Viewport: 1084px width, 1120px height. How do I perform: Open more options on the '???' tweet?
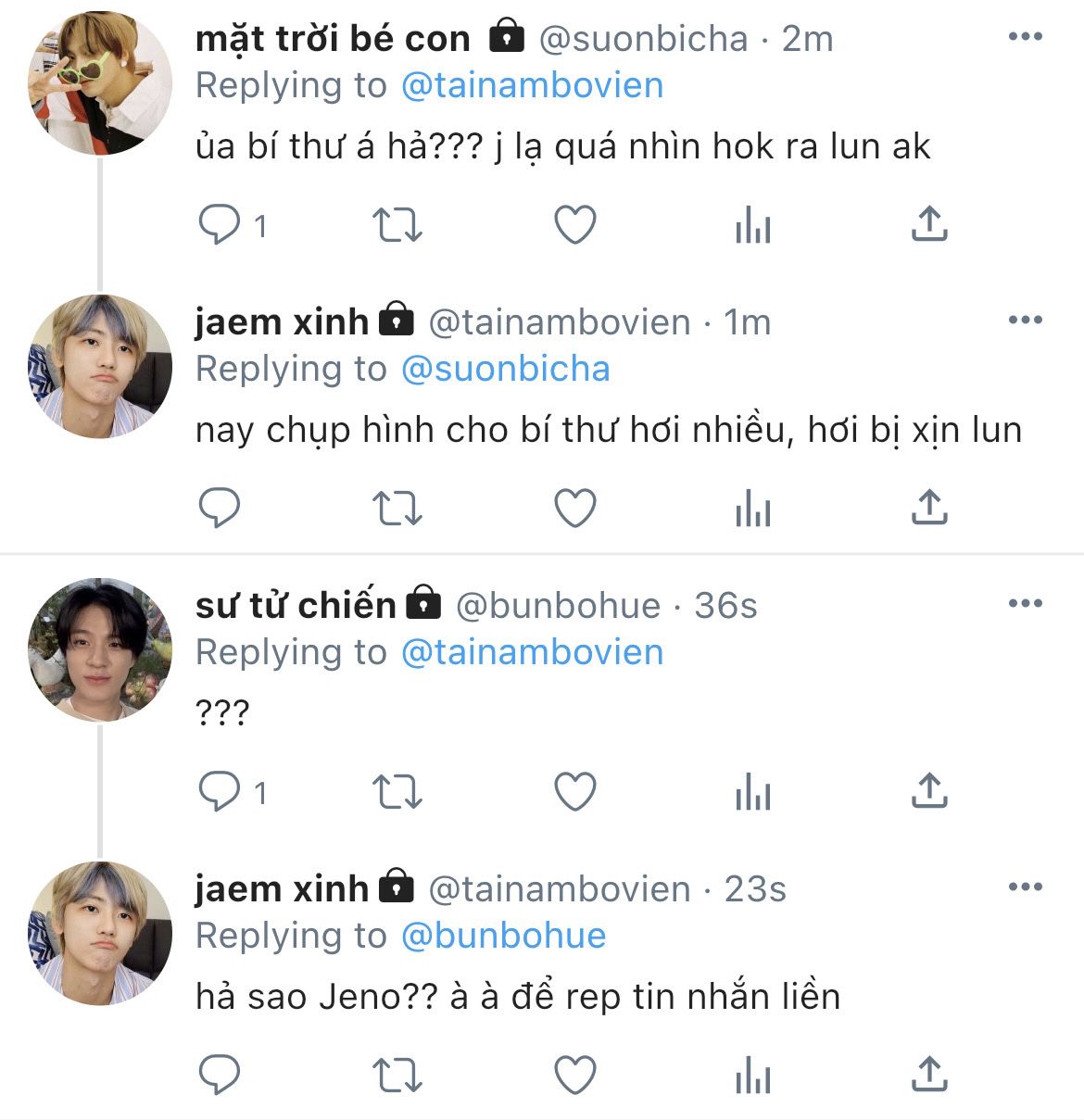coord(1025,604)
